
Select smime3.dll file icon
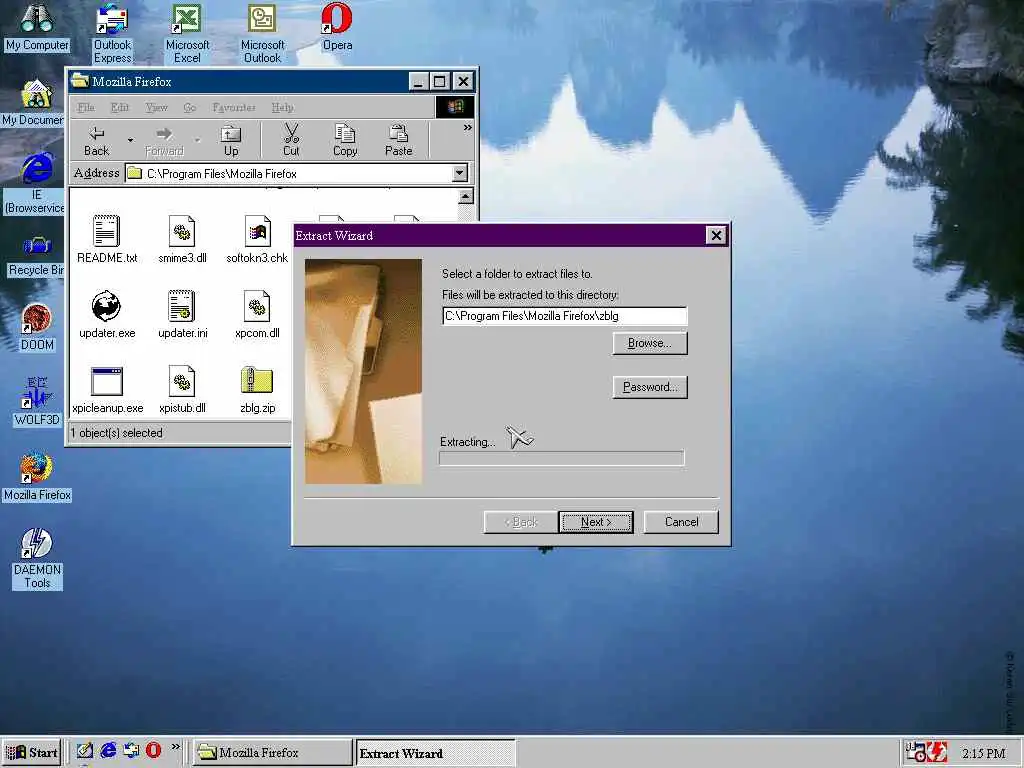(x=182, y=238)
